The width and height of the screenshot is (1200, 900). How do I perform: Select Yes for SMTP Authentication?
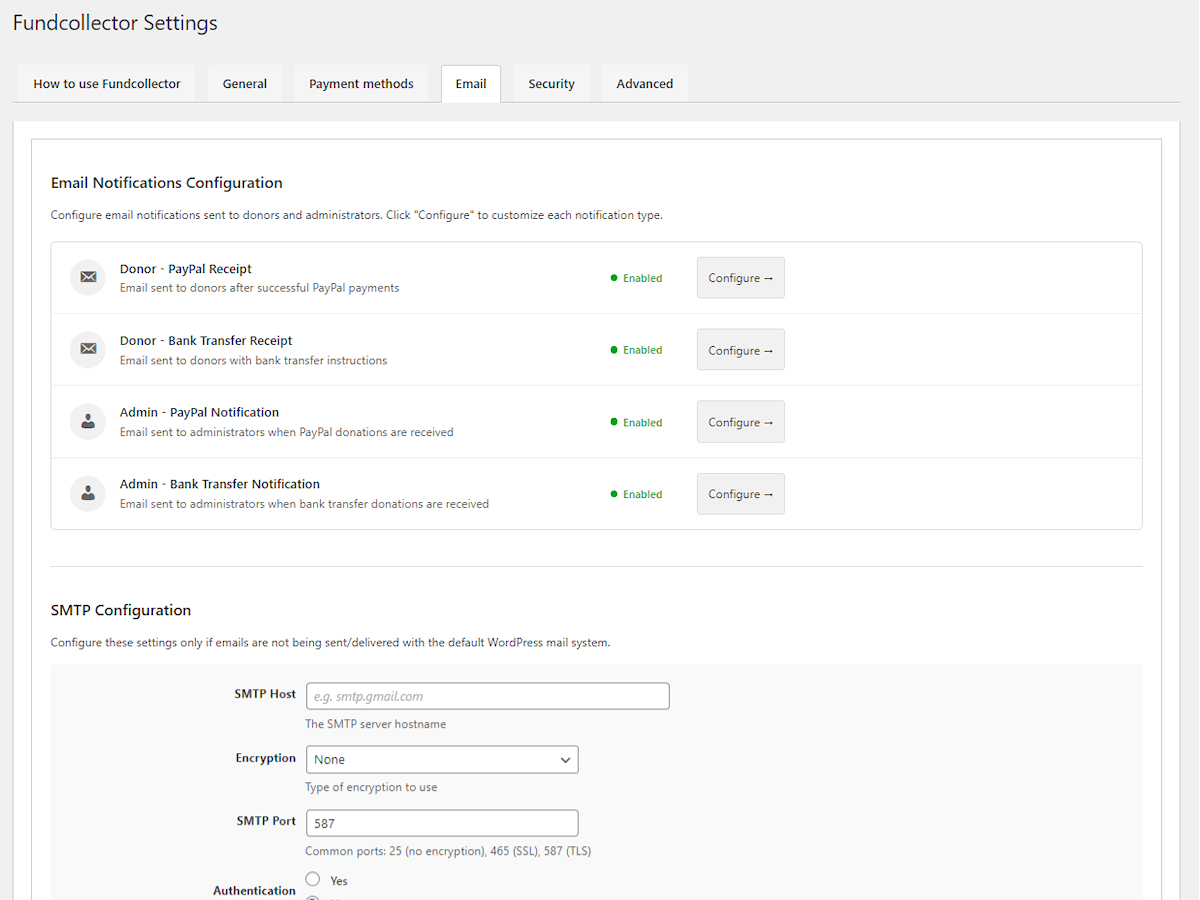[x=313, y=879]
